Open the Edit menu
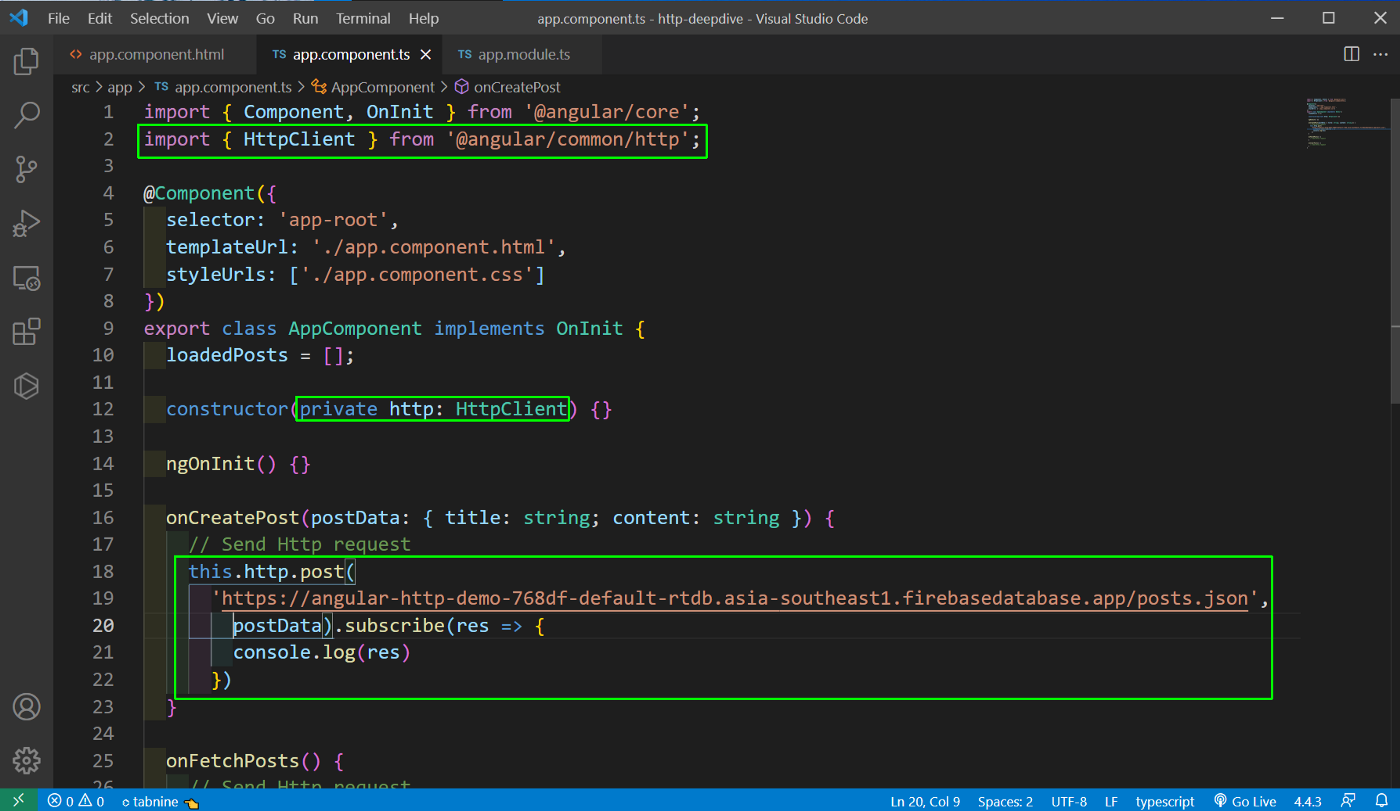This screenshot has height=811, width=1400. [x=100, y=18]
